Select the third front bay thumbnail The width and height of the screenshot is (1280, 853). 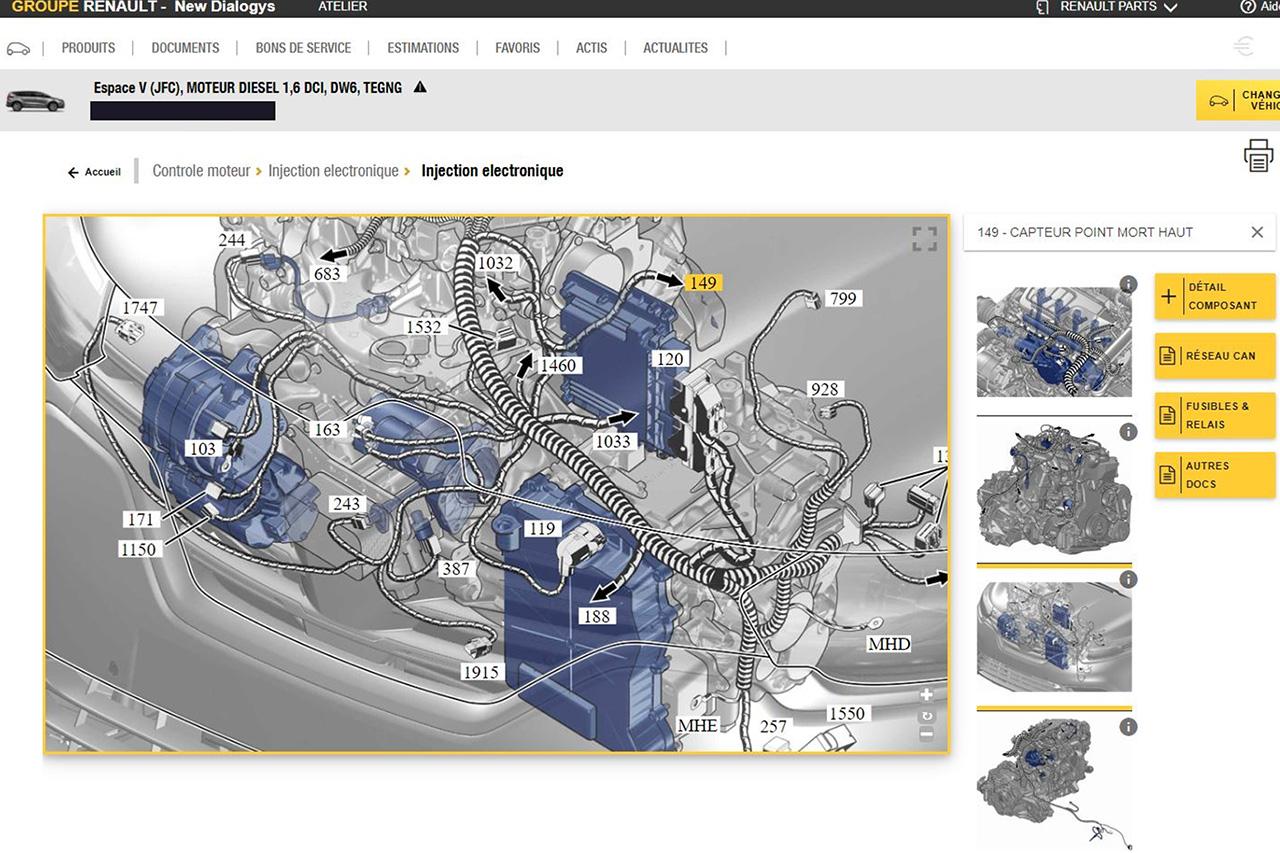[x=1054, y=637]
